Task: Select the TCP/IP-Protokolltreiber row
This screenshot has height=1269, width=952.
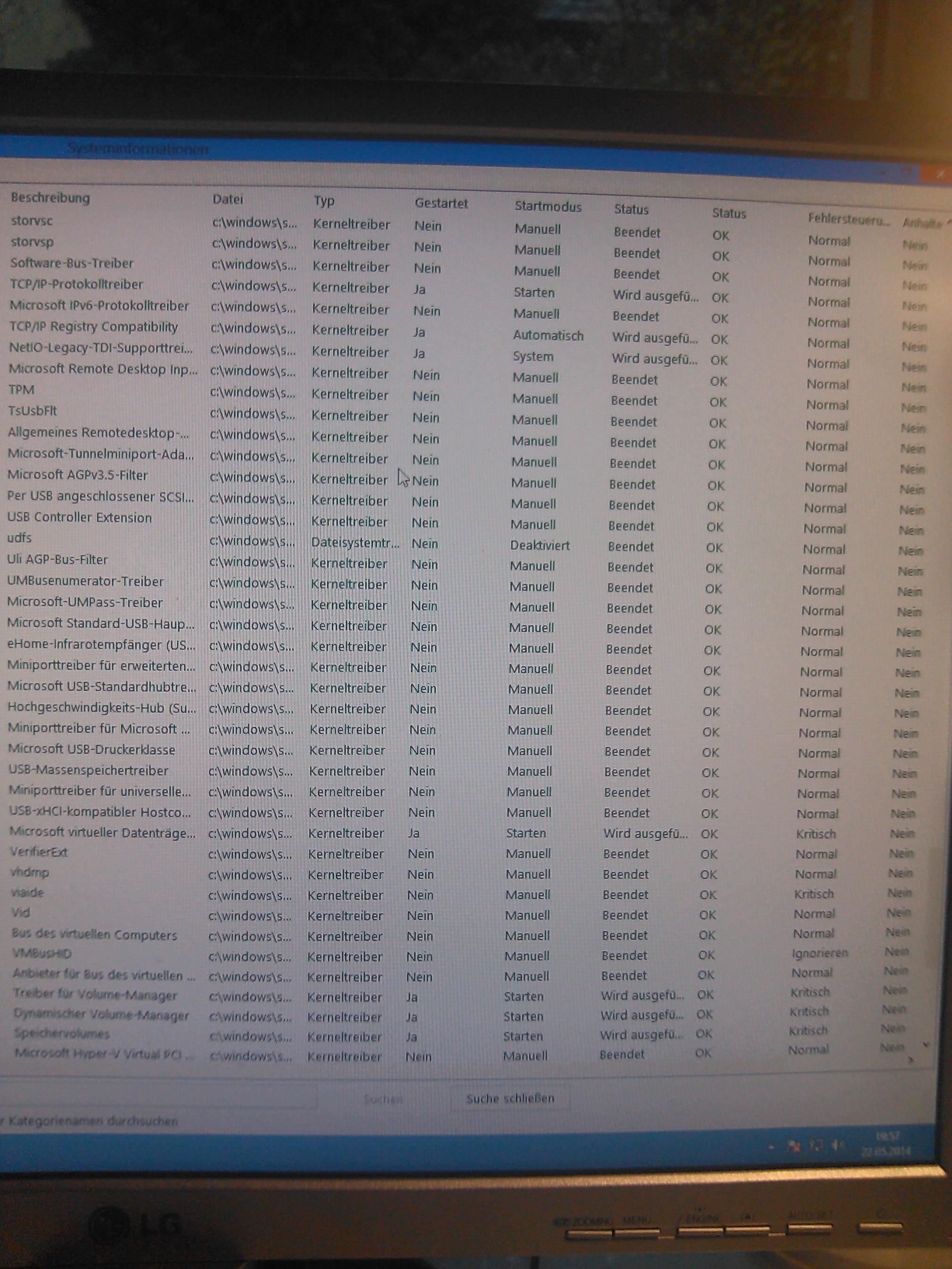Action: point(76,285)
